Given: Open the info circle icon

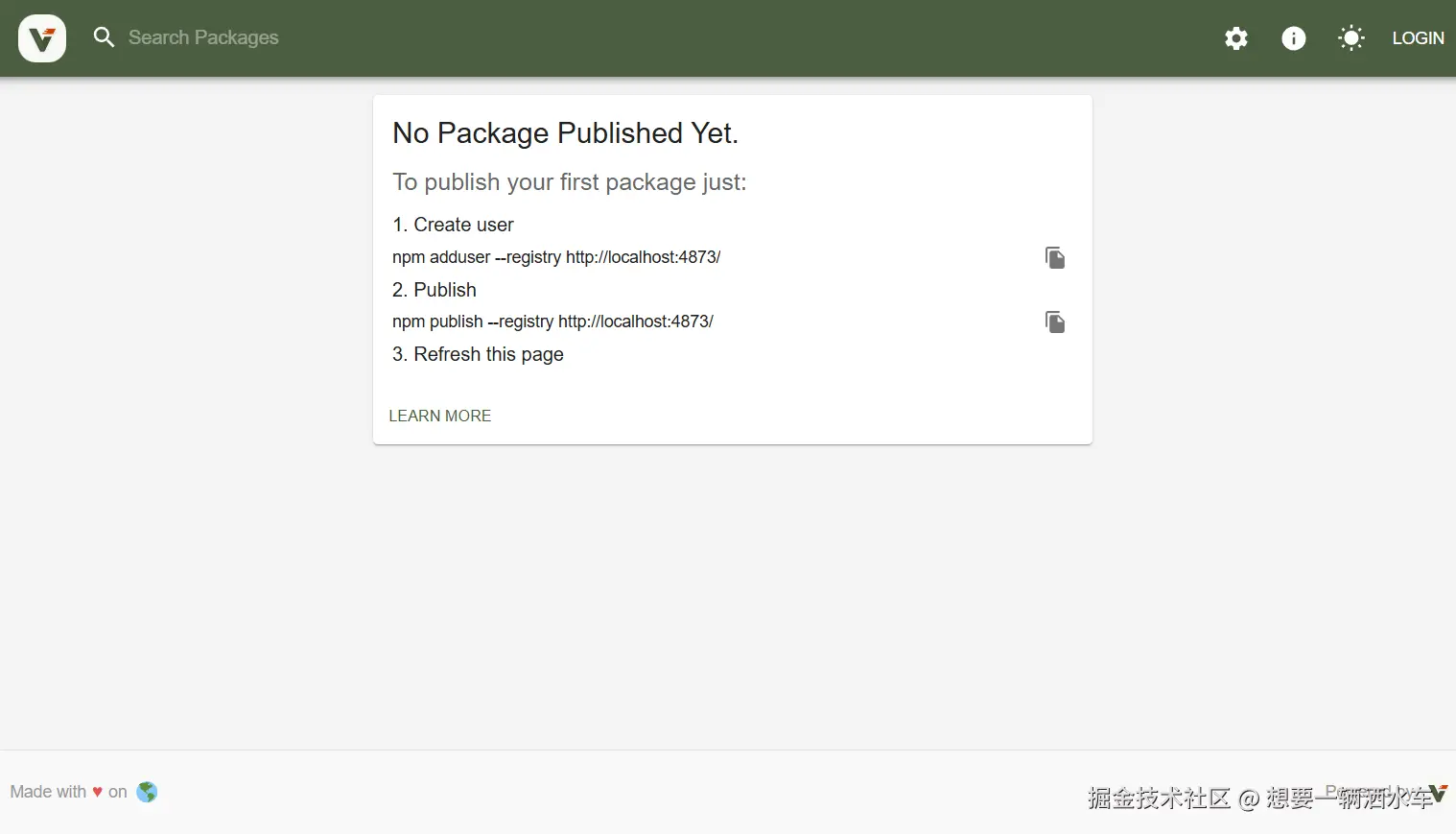Looking at the screenshot, I should [1294, 38].
